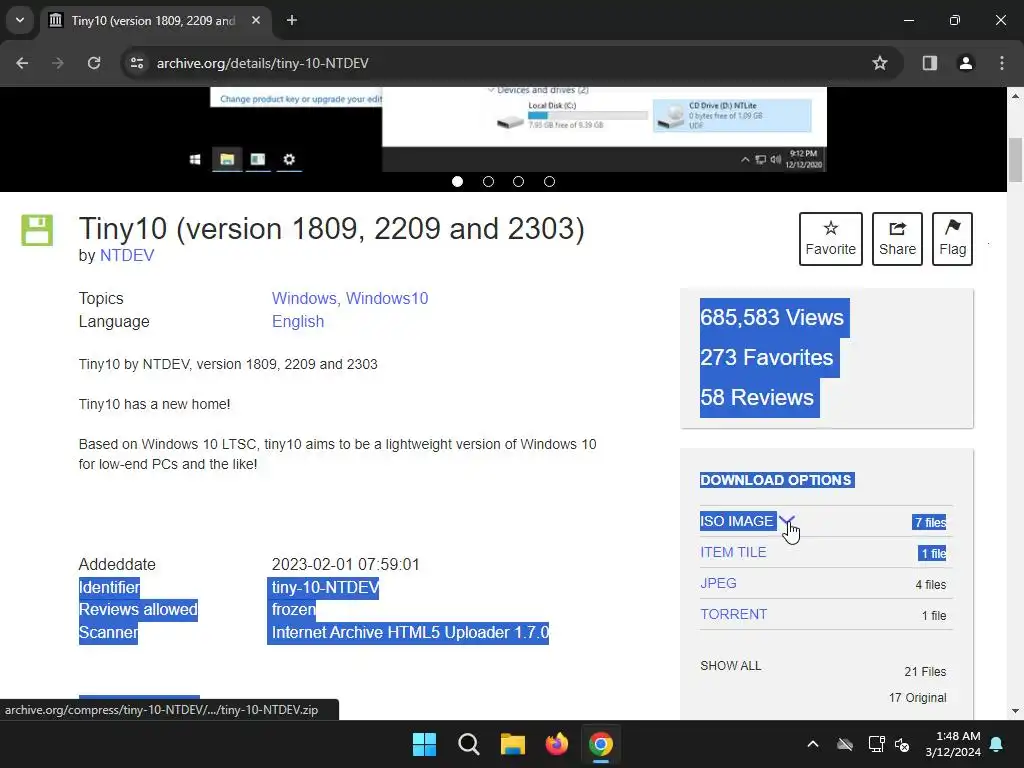Click SHOW ALL files link
The height and width of the screenshot is (768, 1024).
coord(731,665)
